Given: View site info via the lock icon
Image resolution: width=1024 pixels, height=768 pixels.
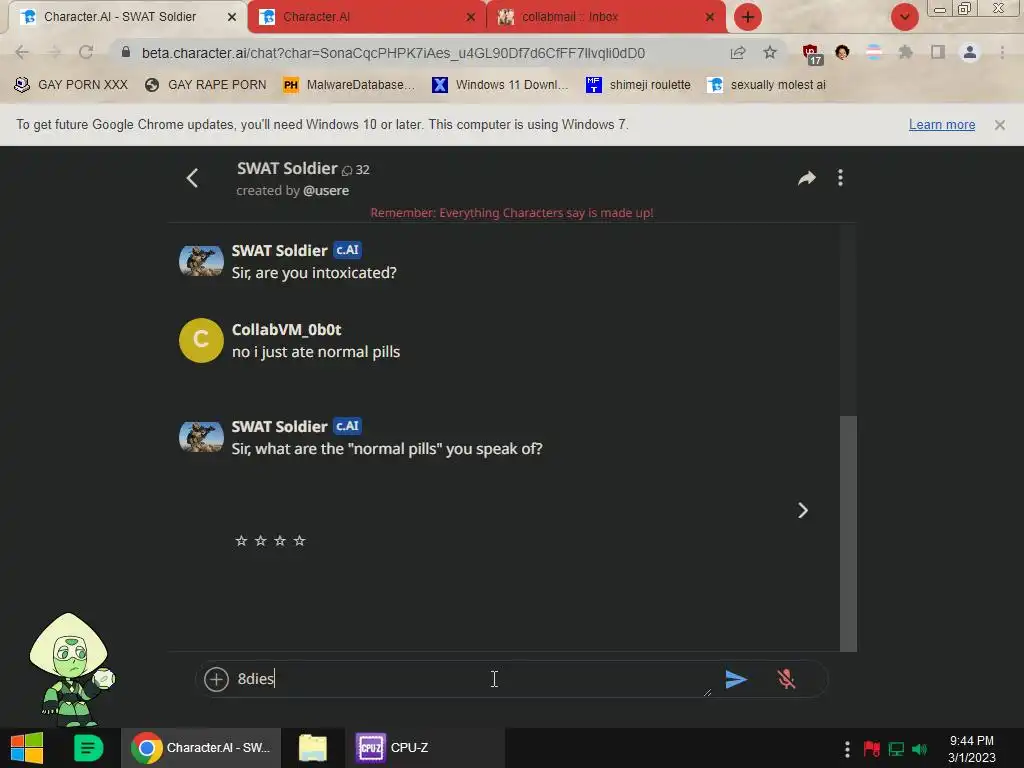Looking at the screenshot, I should pyautogui.click(x=126, y=52).
